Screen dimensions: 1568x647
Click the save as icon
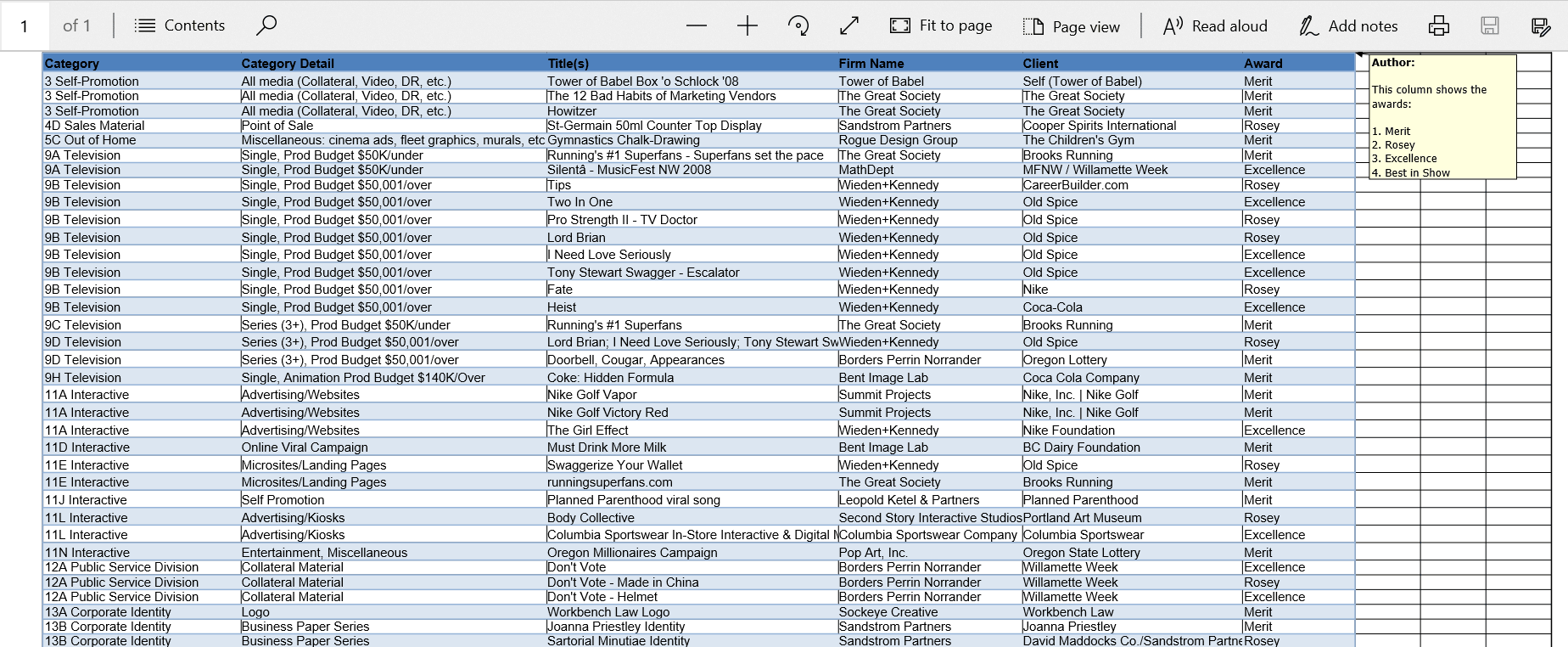pos(1541,25)
